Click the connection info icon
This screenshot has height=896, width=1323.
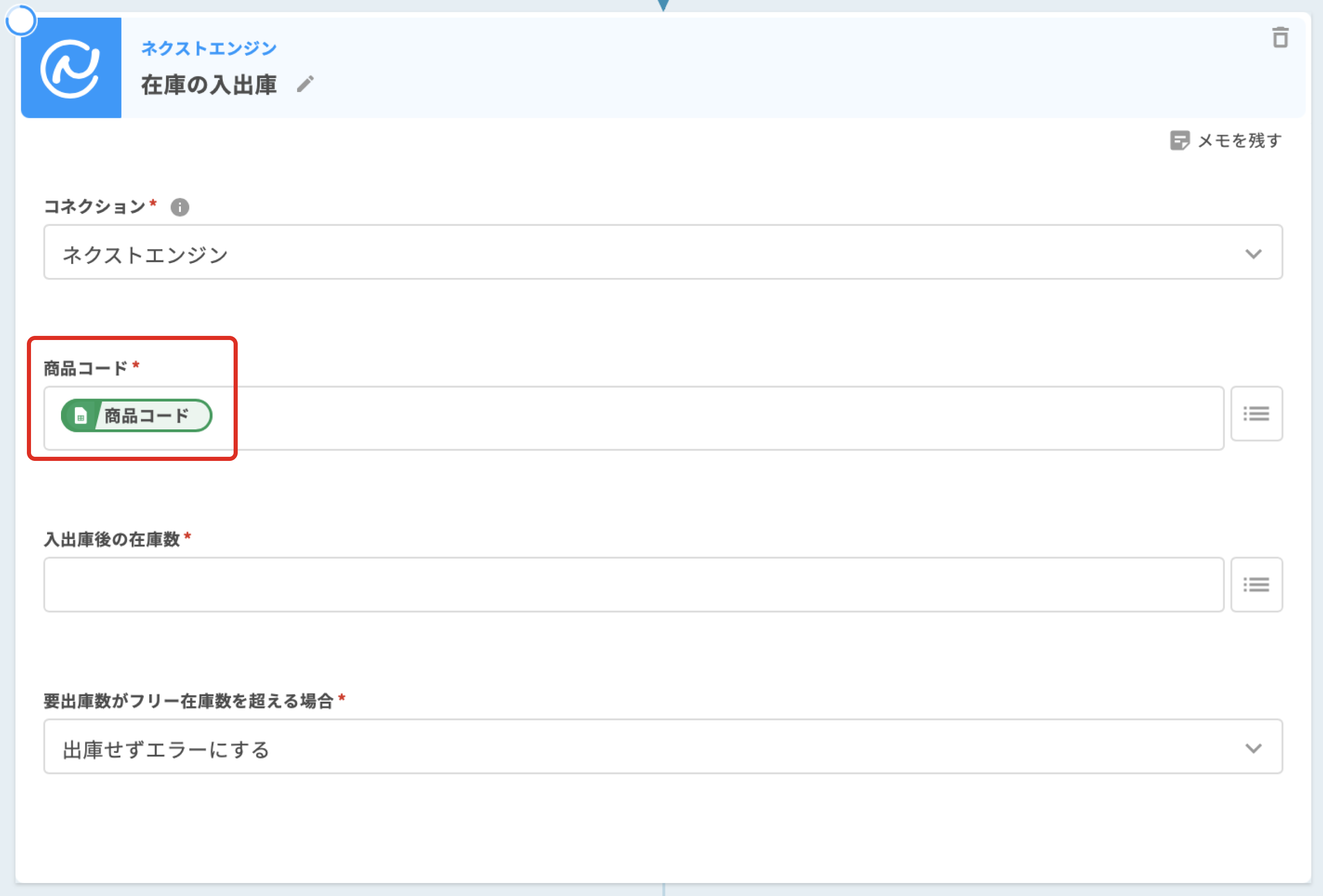pyautogui.click(x=180, y=207)
